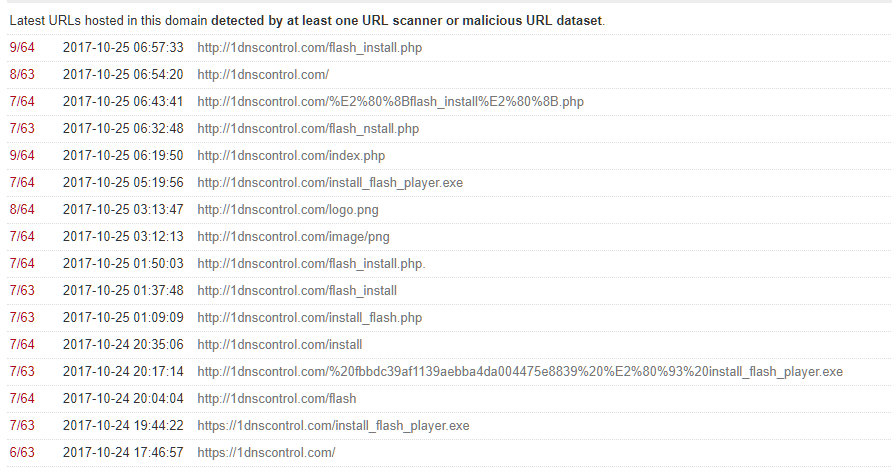Open the https install_flash_player.exe URL

point(333,425)
